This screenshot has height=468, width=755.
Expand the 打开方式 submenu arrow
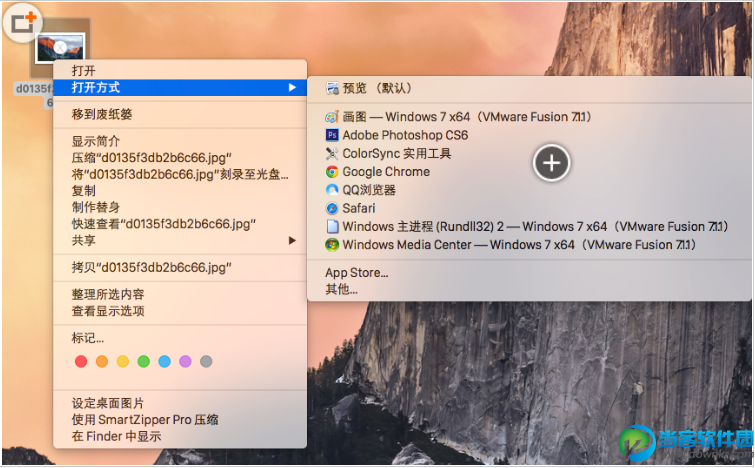click(292, 88)
